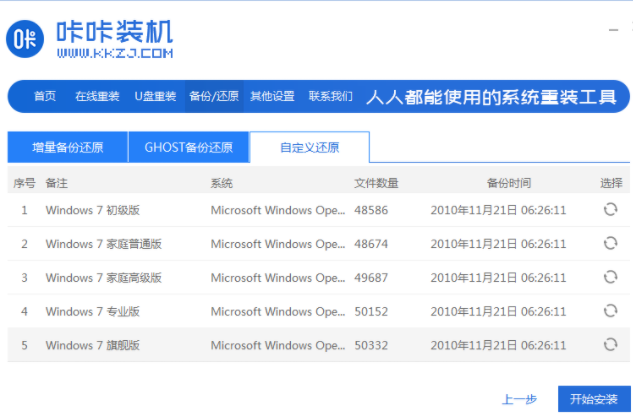The height and width of the screenshot is (416, 633).
Task: Select row Windows 7 初级版
Action: [319, 210]
